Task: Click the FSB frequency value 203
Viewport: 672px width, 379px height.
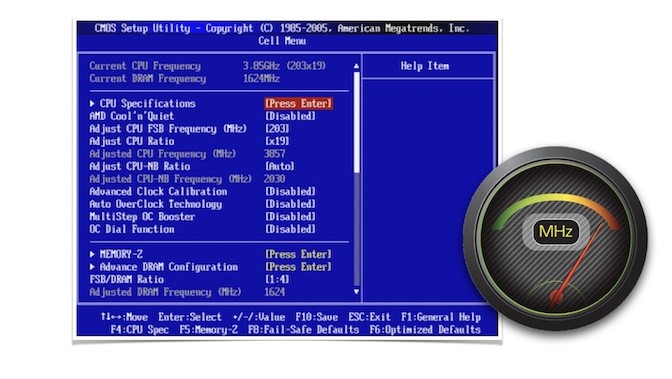Action: click(277, 129)
